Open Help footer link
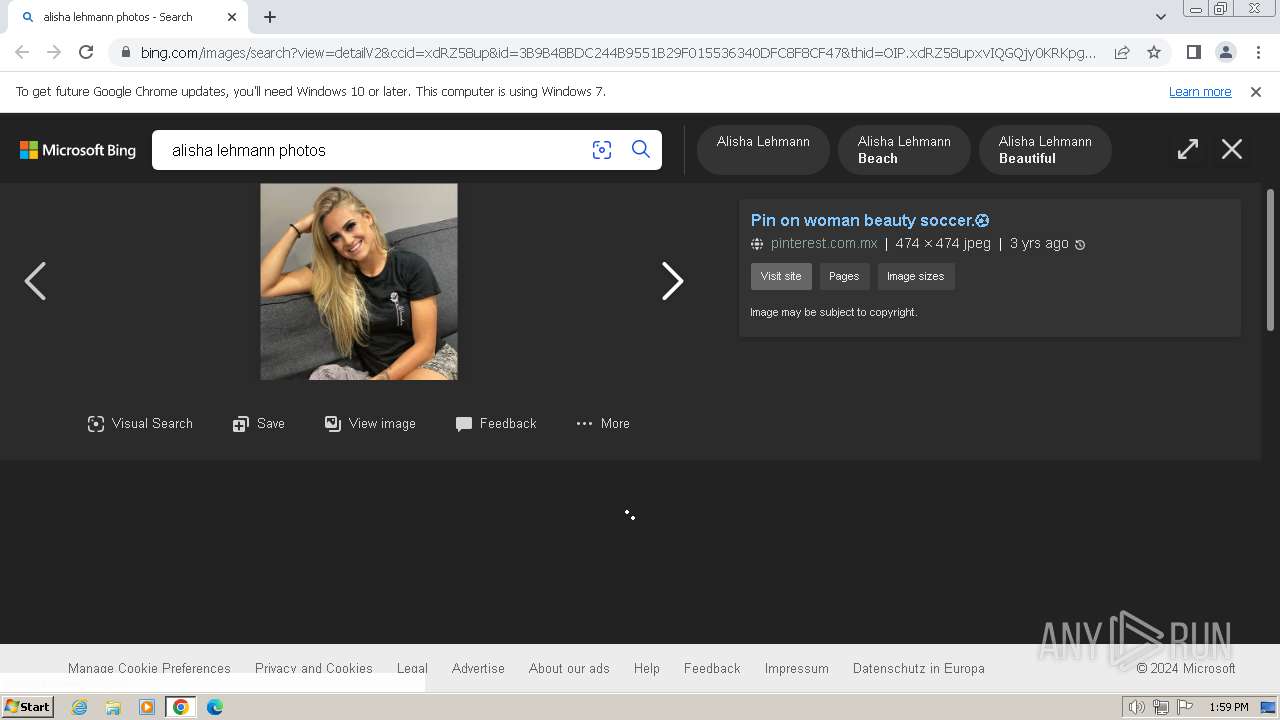The width and height of the screenshot is (1280, 720). tap(647, 668)
